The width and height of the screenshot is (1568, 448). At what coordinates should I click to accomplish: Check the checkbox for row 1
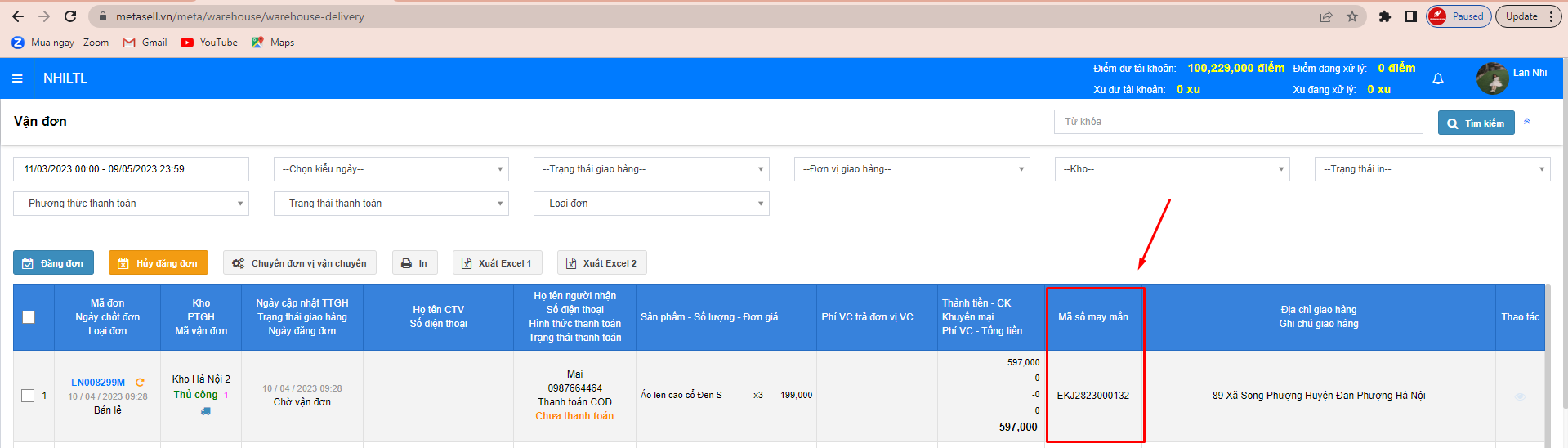pyautogui.click(x=28, y=396)
